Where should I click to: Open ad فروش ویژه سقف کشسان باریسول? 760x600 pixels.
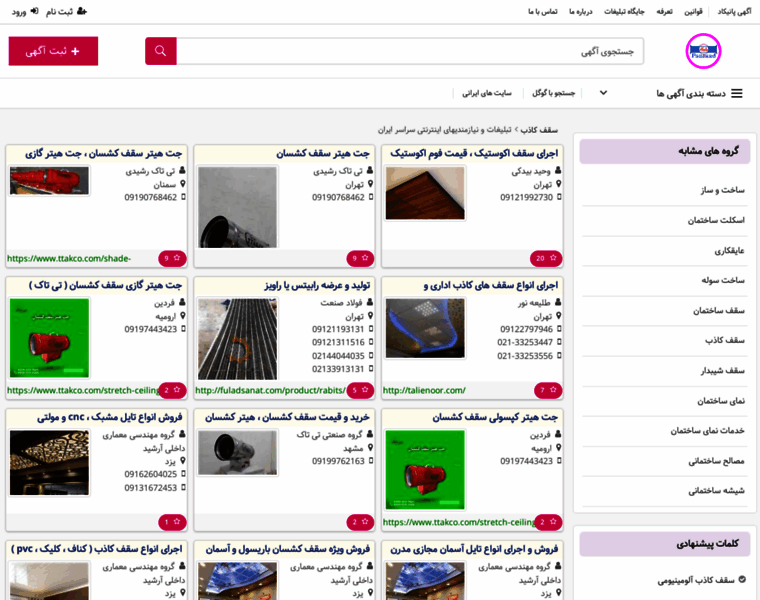[288, 549]
